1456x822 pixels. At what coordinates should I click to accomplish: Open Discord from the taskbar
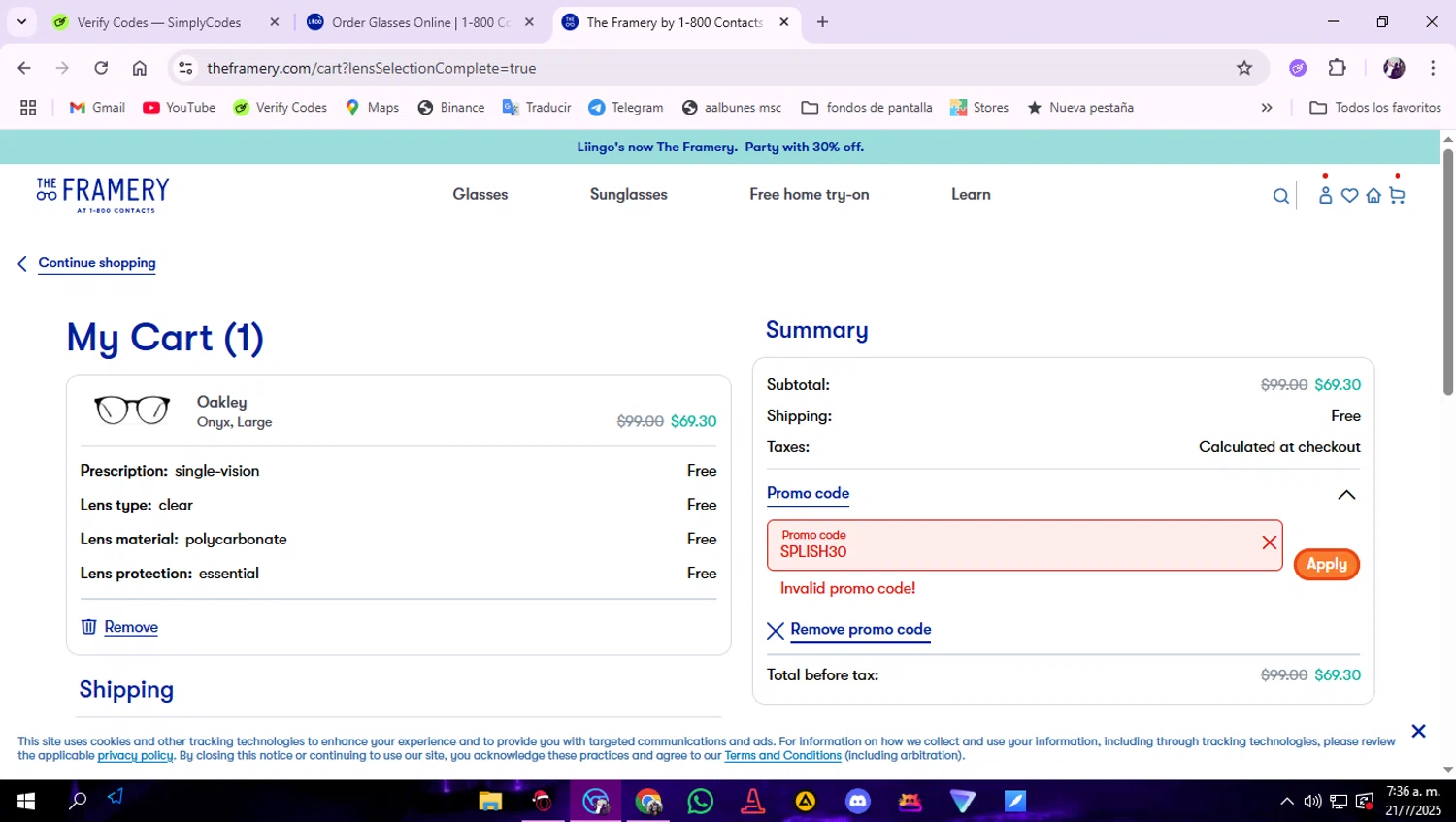[857, 802]
